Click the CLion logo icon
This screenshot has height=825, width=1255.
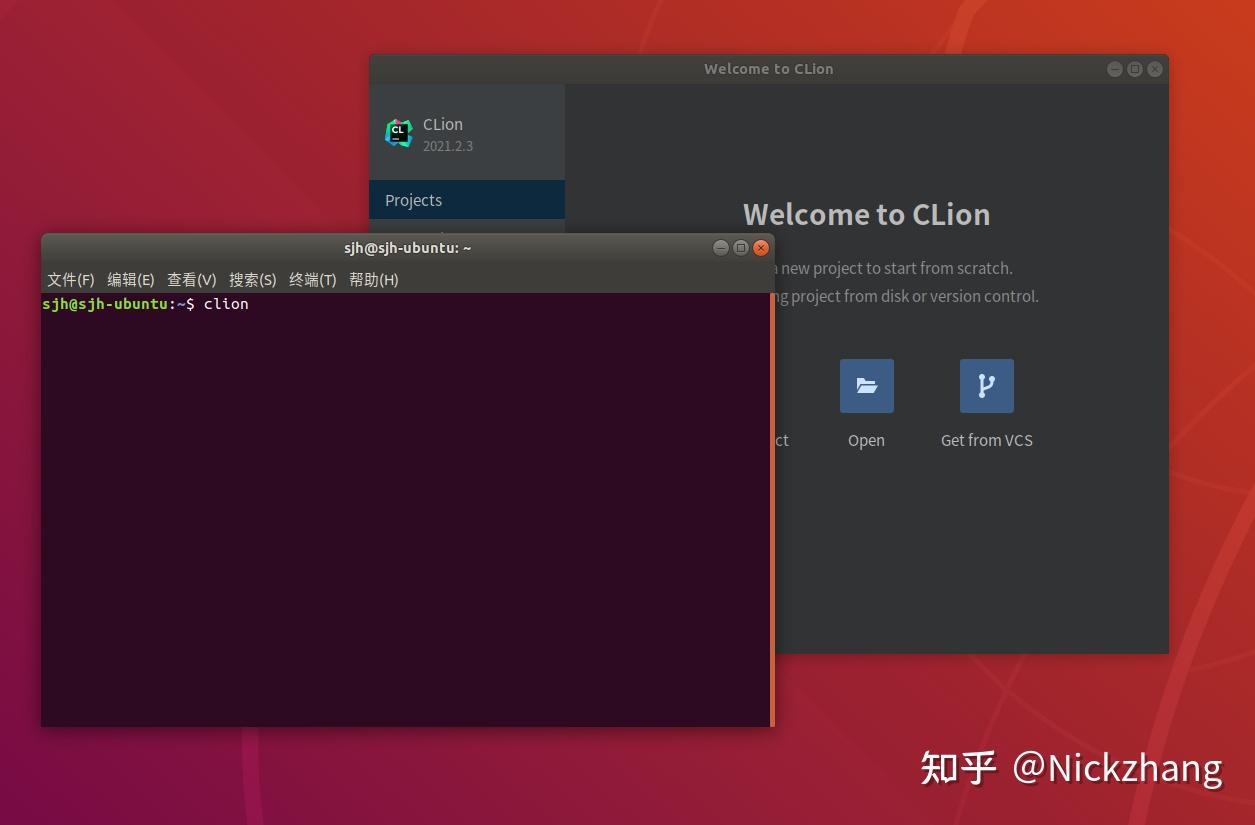(399, 132)
